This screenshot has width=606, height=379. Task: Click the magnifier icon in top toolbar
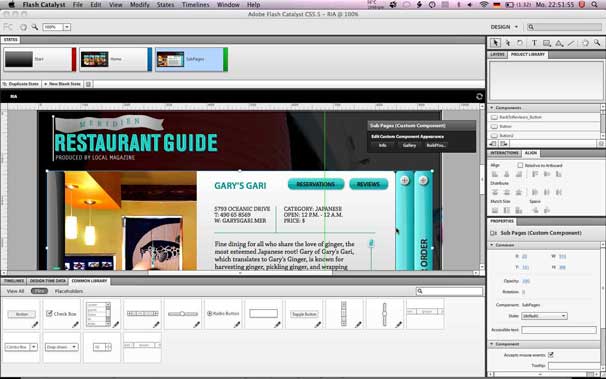(x=35, y=27)
